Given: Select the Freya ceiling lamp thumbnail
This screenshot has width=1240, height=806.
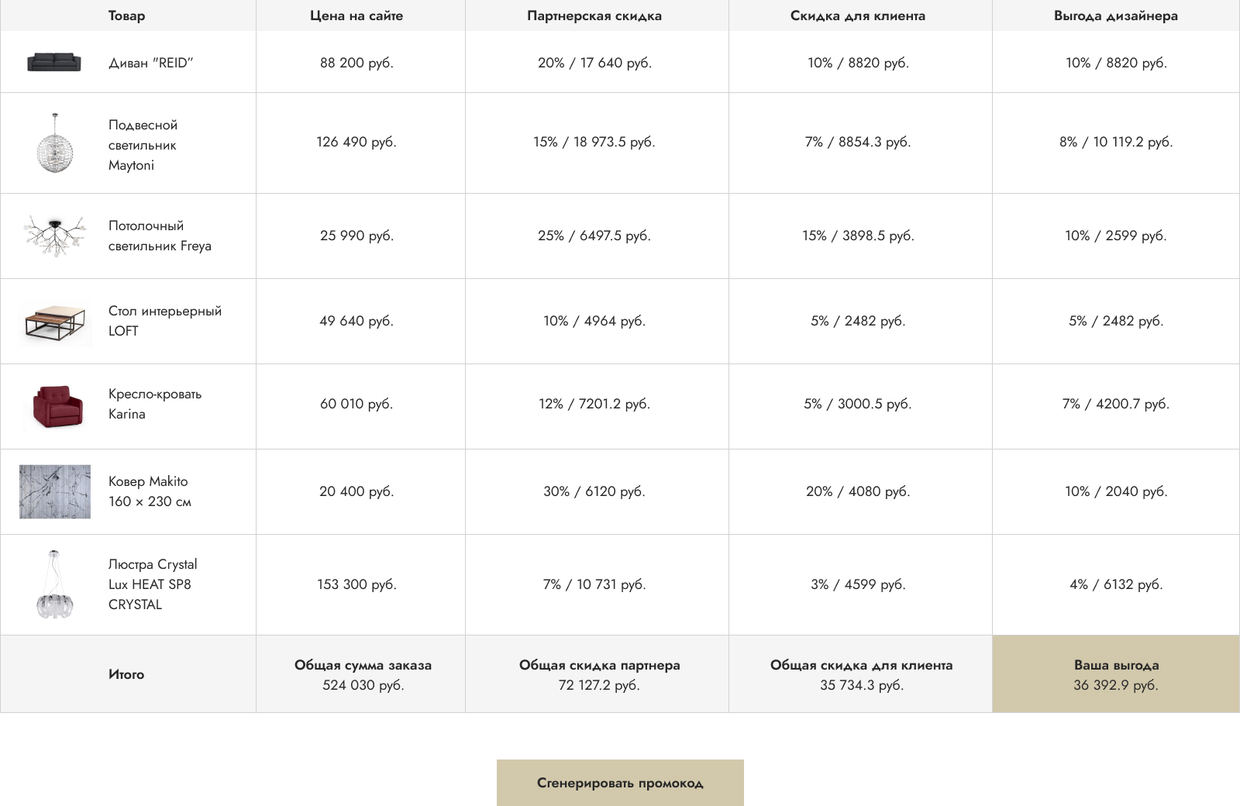Looking at the screenshot, I should [54, 236].
